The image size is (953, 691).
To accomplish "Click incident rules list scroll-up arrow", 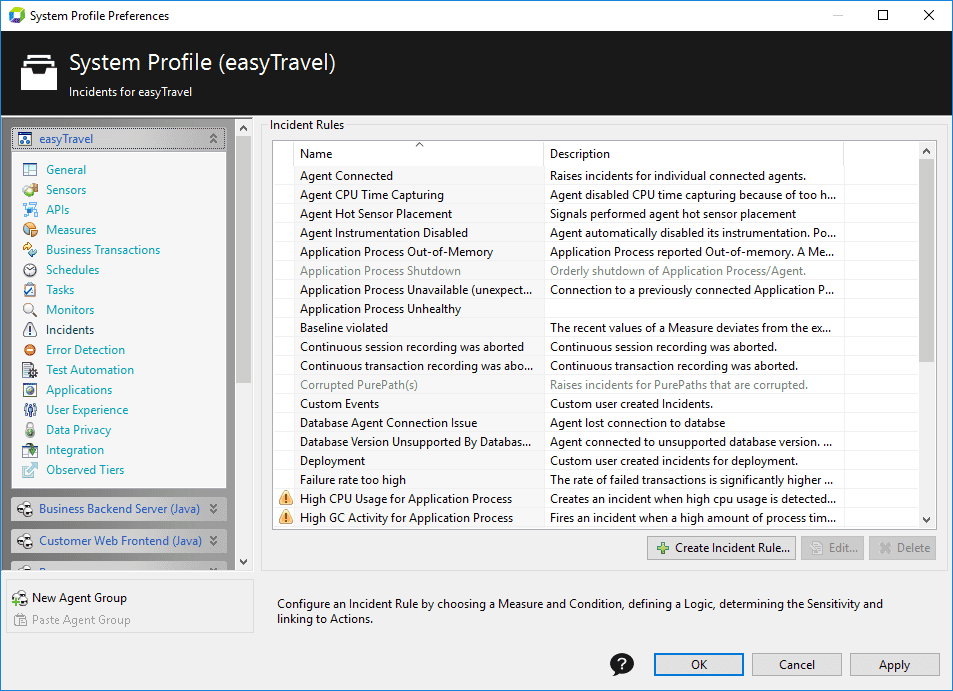I will pos(926,151).
